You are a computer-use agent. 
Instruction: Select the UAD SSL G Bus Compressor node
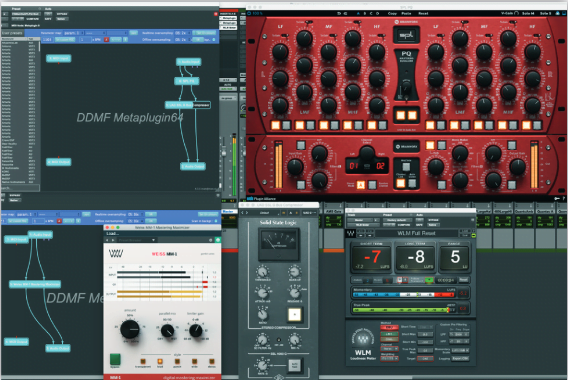click(188, 105)
